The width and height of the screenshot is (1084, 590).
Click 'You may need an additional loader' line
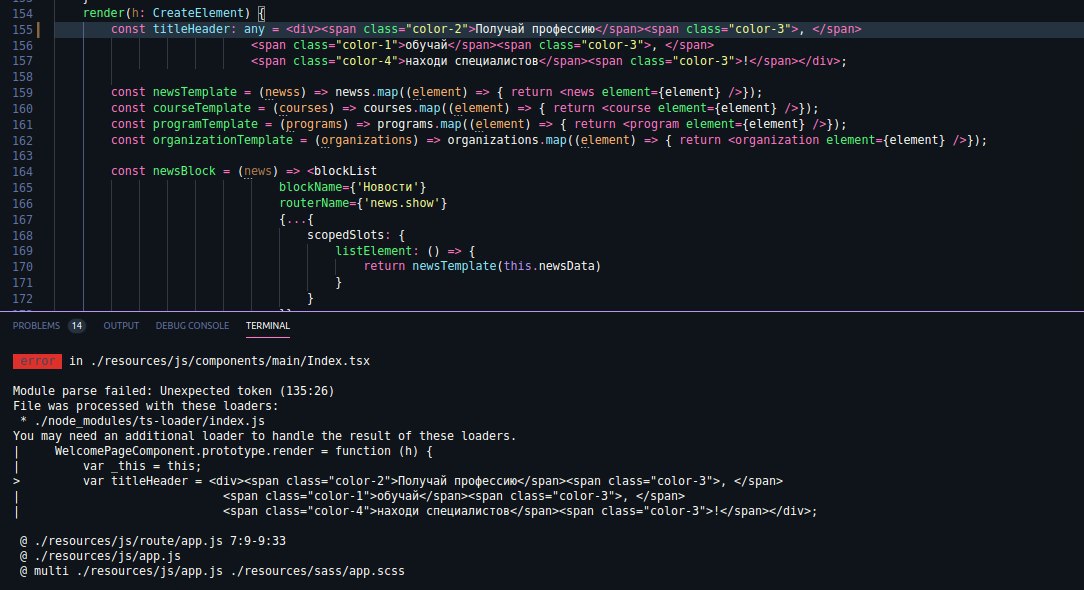tap(265, 436)
